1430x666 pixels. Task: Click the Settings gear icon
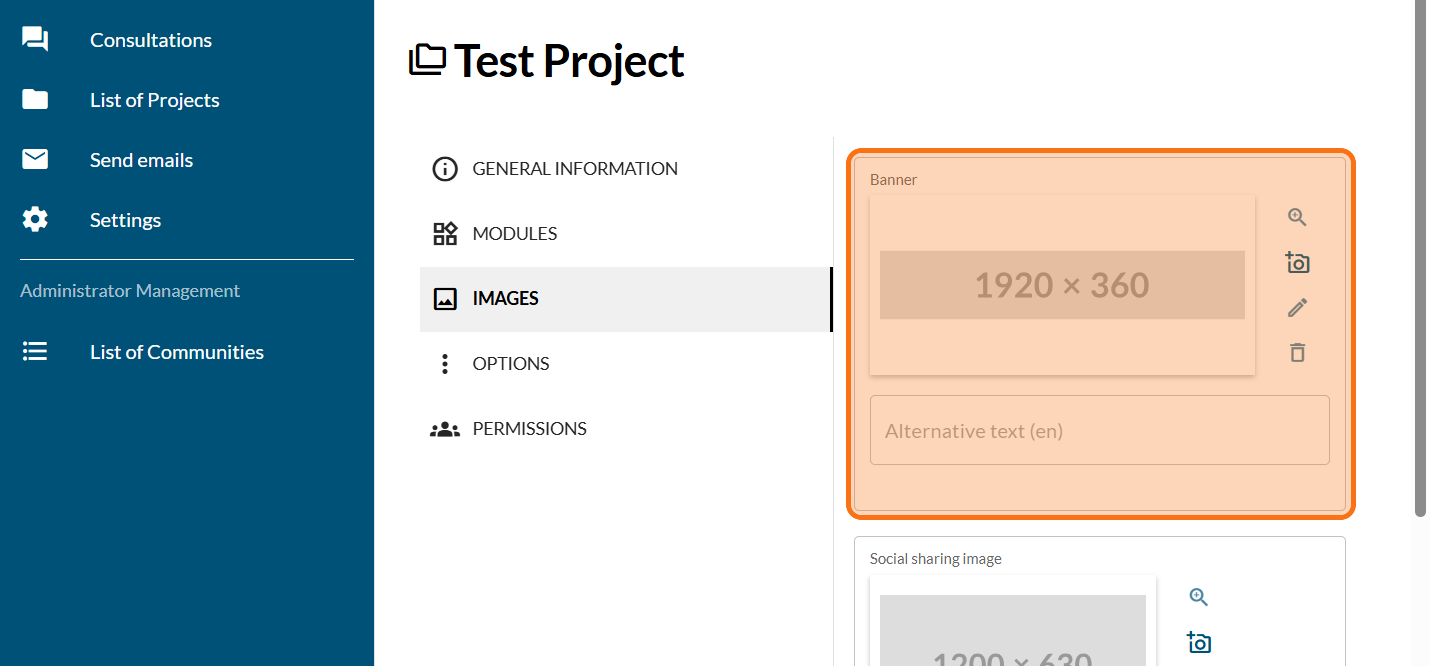[x=35, y=220]
